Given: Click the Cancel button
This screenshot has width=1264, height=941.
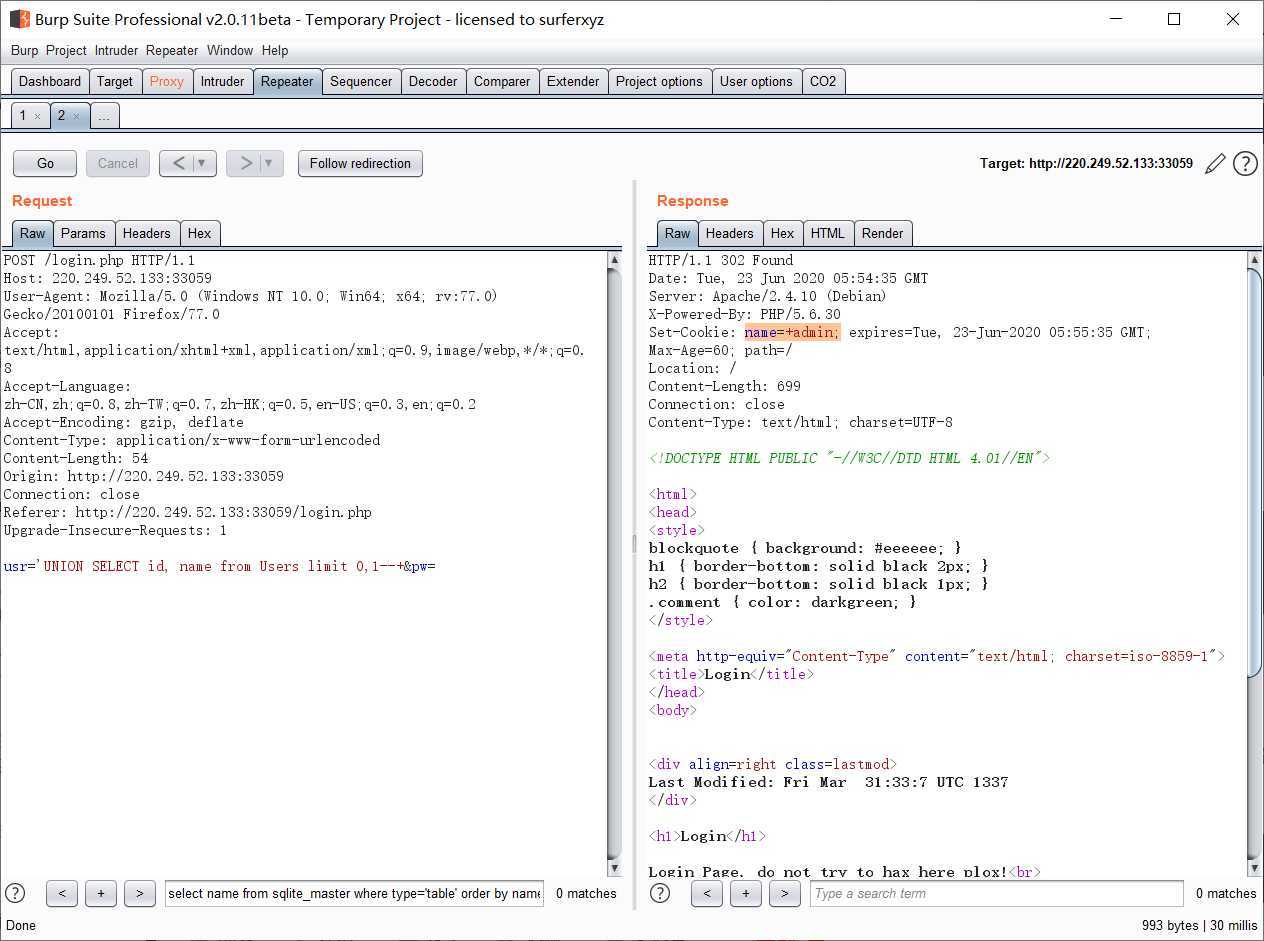Looking at the screenshot, I should pos(118,163).
